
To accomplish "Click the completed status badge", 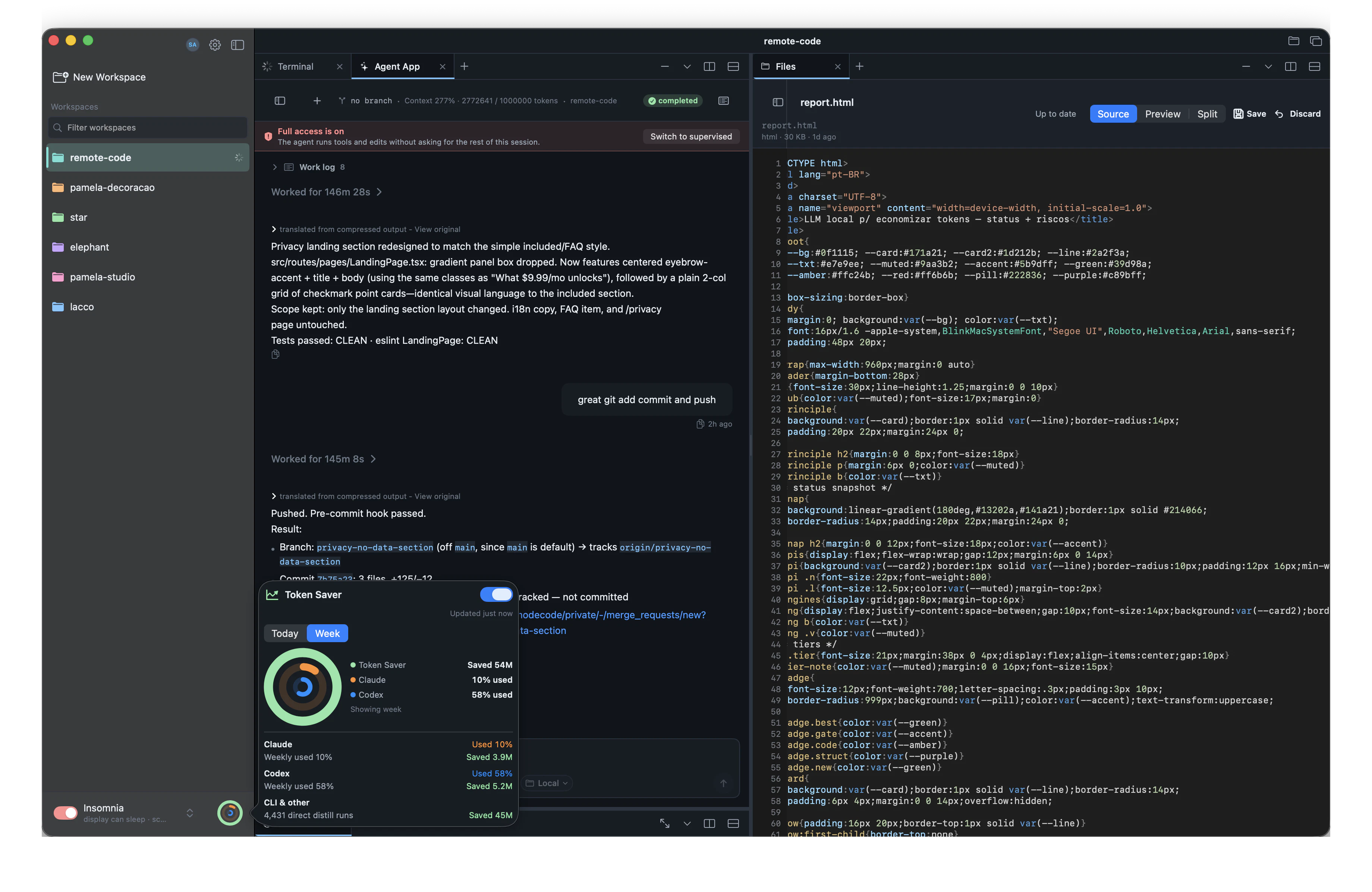I will coord(673,101).
